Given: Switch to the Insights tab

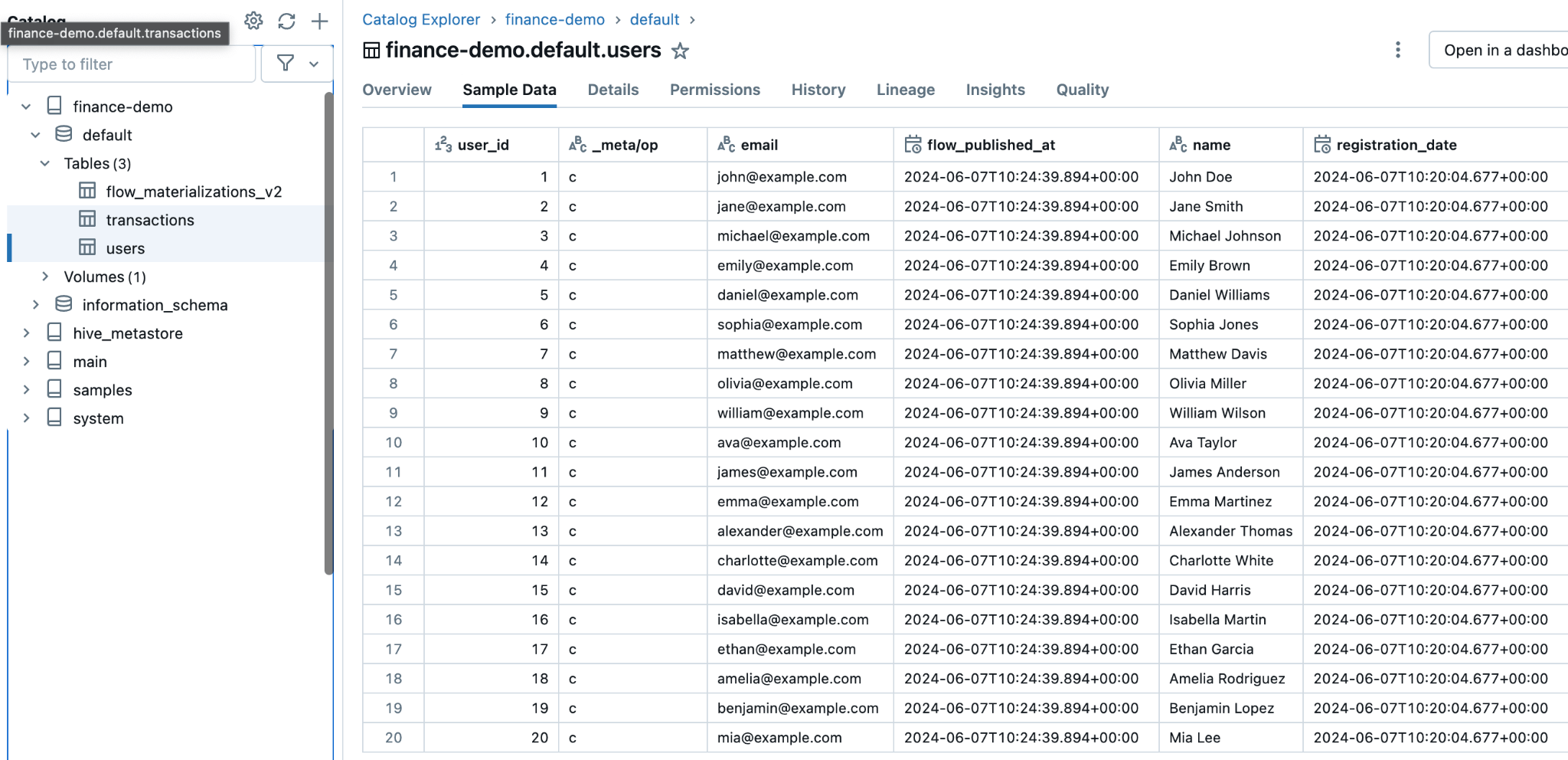Looking at the screenshot, I should (995, 90).
